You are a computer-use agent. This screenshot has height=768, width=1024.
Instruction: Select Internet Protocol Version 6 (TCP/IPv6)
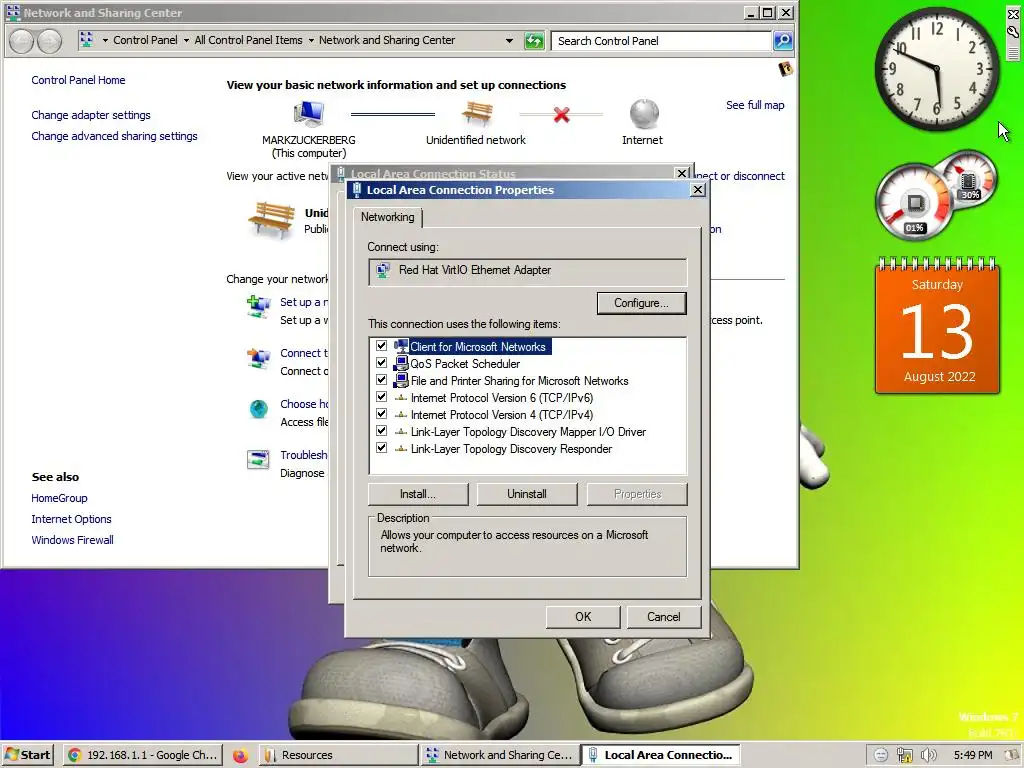click(502, 398)
